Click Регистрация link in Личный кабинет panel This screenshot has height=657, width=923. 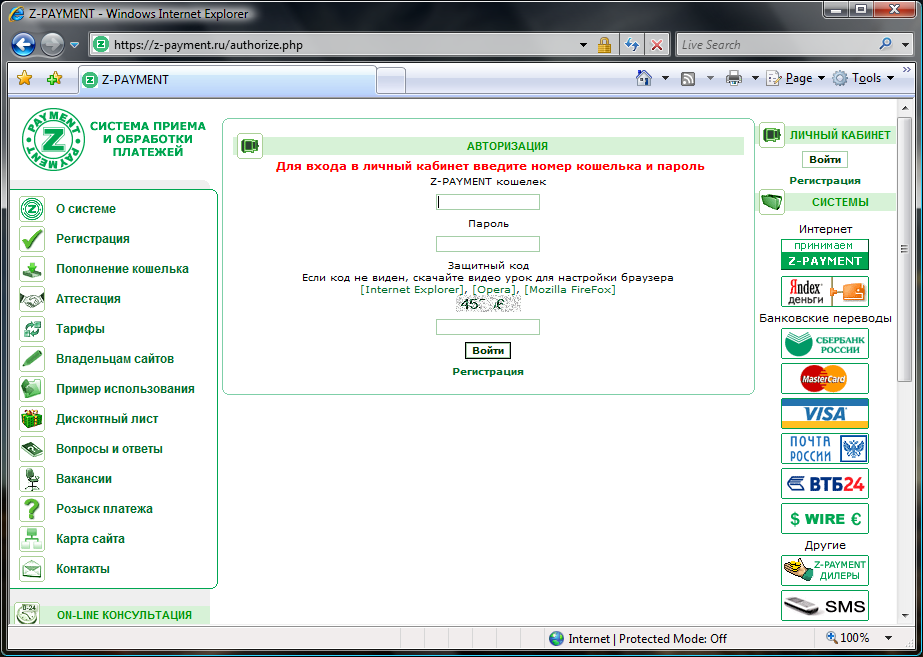[x=825, y=181]
